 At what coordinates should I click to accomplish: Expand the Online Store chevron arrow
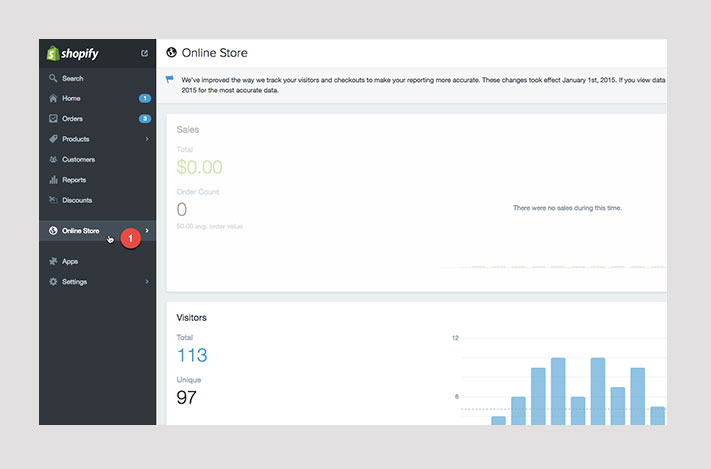click(147, 231)
